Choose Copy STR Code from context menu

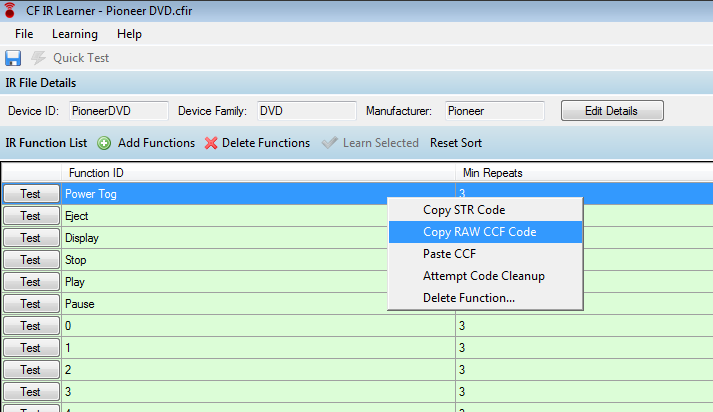pyautogui.click(x=464, y=210)
